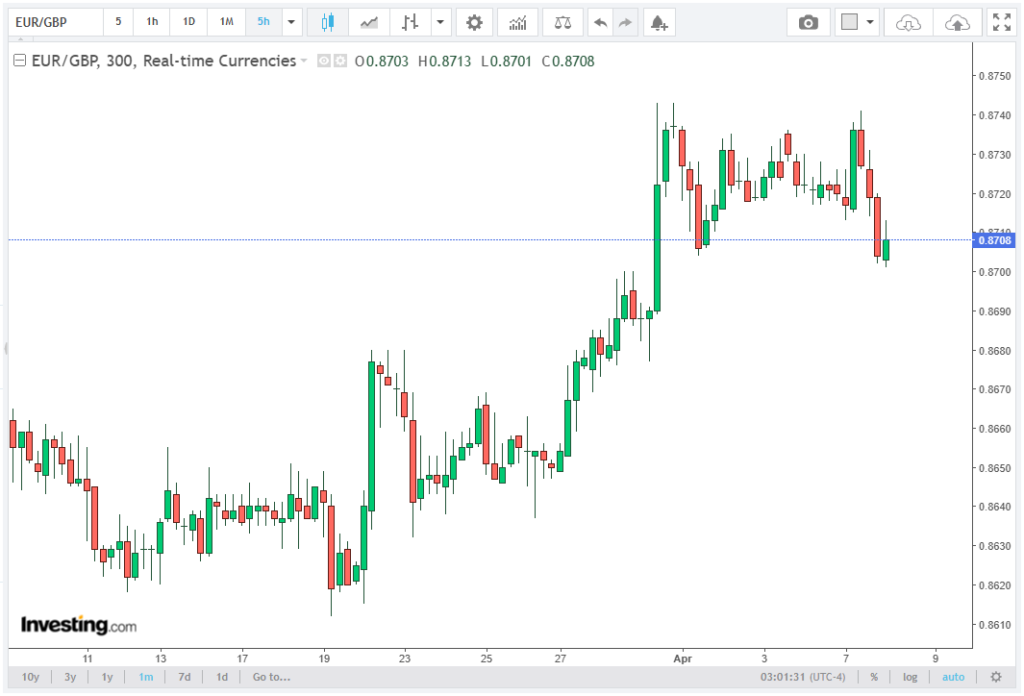Open chart settings gear in top toolbar
The height and width of the screenshot is (696, 1024).
tap(474, 22)
